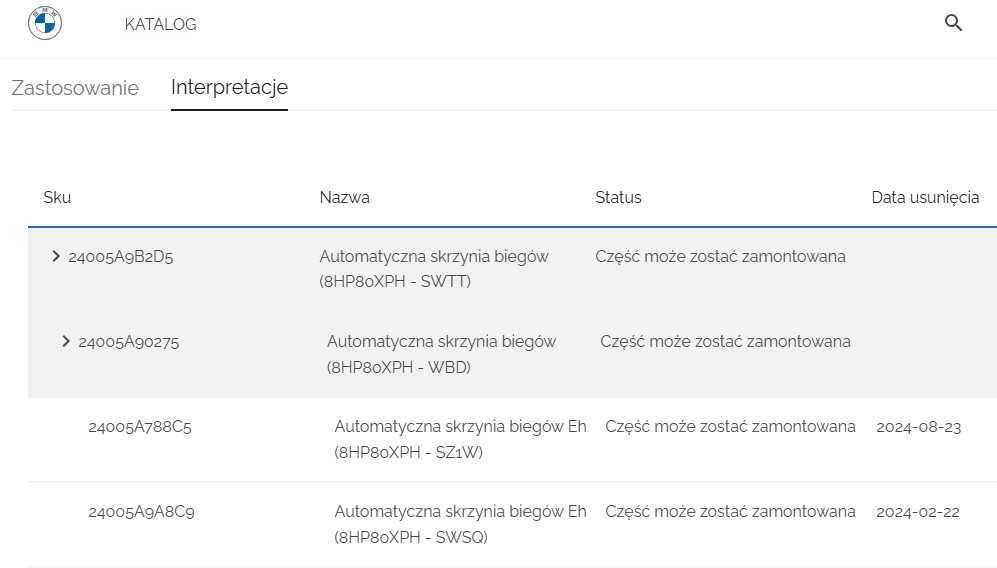Image resolution: width=997 pixels, height=568 pixels.
Task: Sort by the Sku column header
Action: 57,197
